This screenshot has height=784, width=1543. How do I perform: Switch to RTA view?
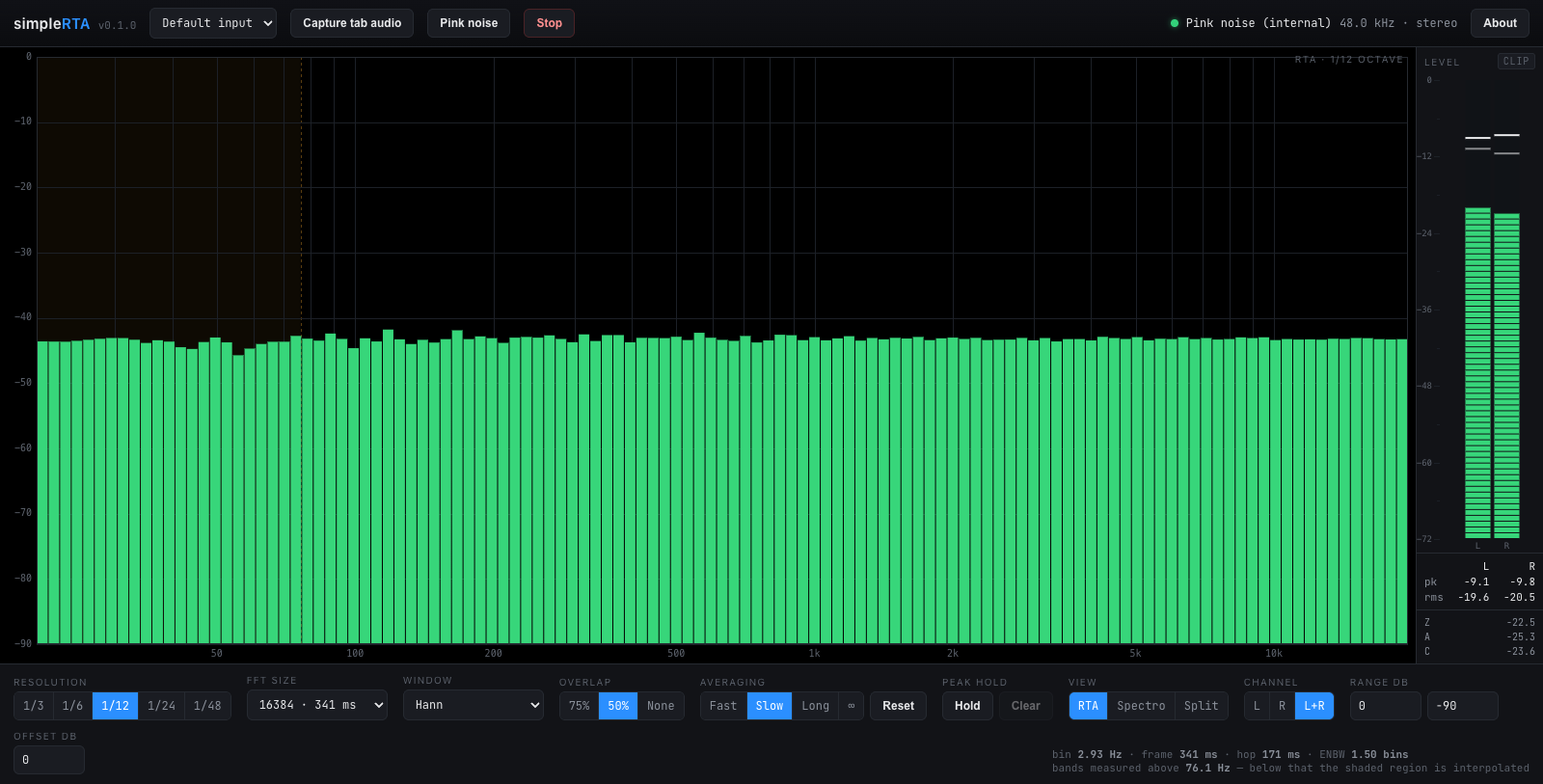(1088, 706)
